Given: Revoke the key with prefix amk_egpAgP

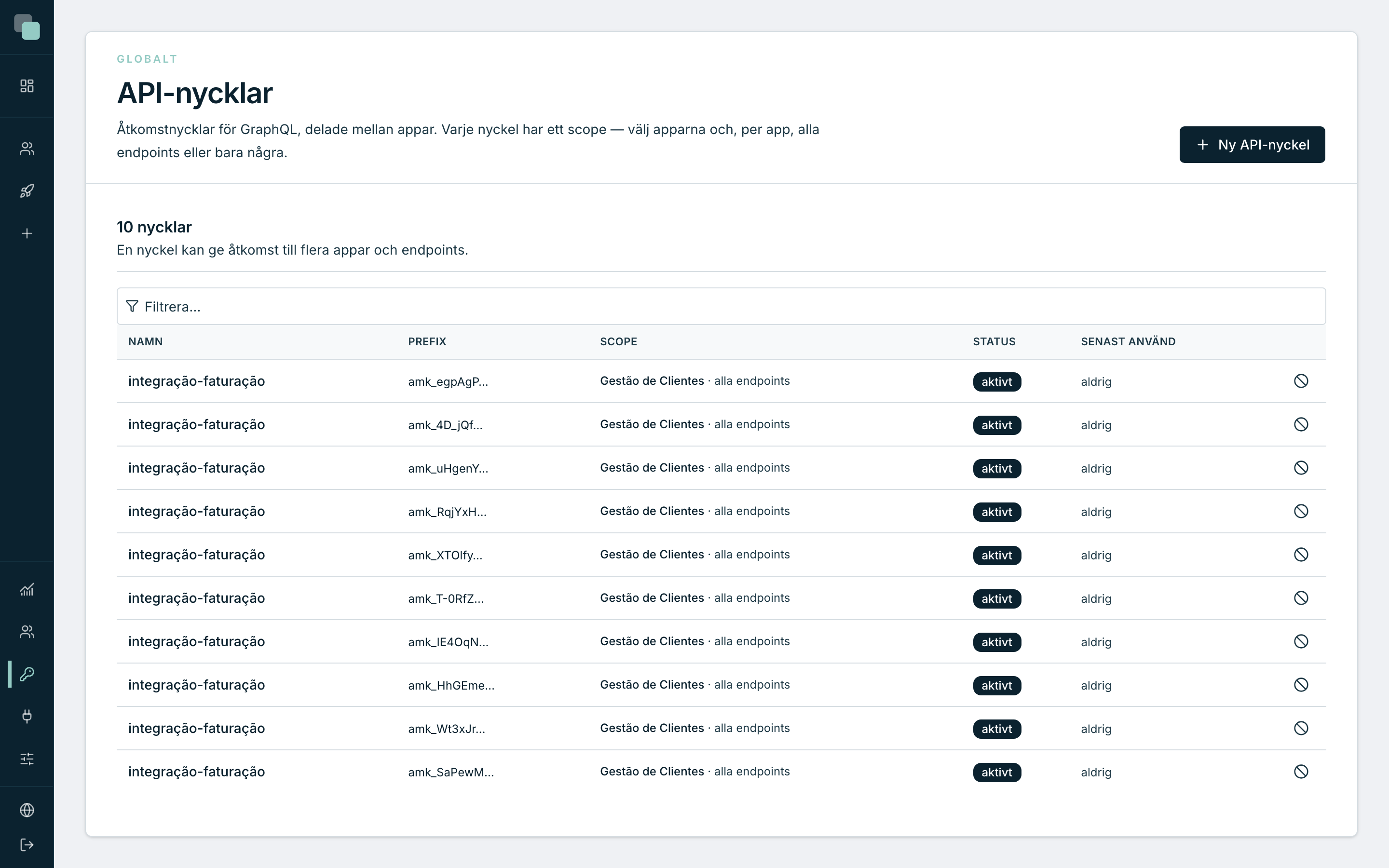Looking at the screenshot, I should point(1301,381).
